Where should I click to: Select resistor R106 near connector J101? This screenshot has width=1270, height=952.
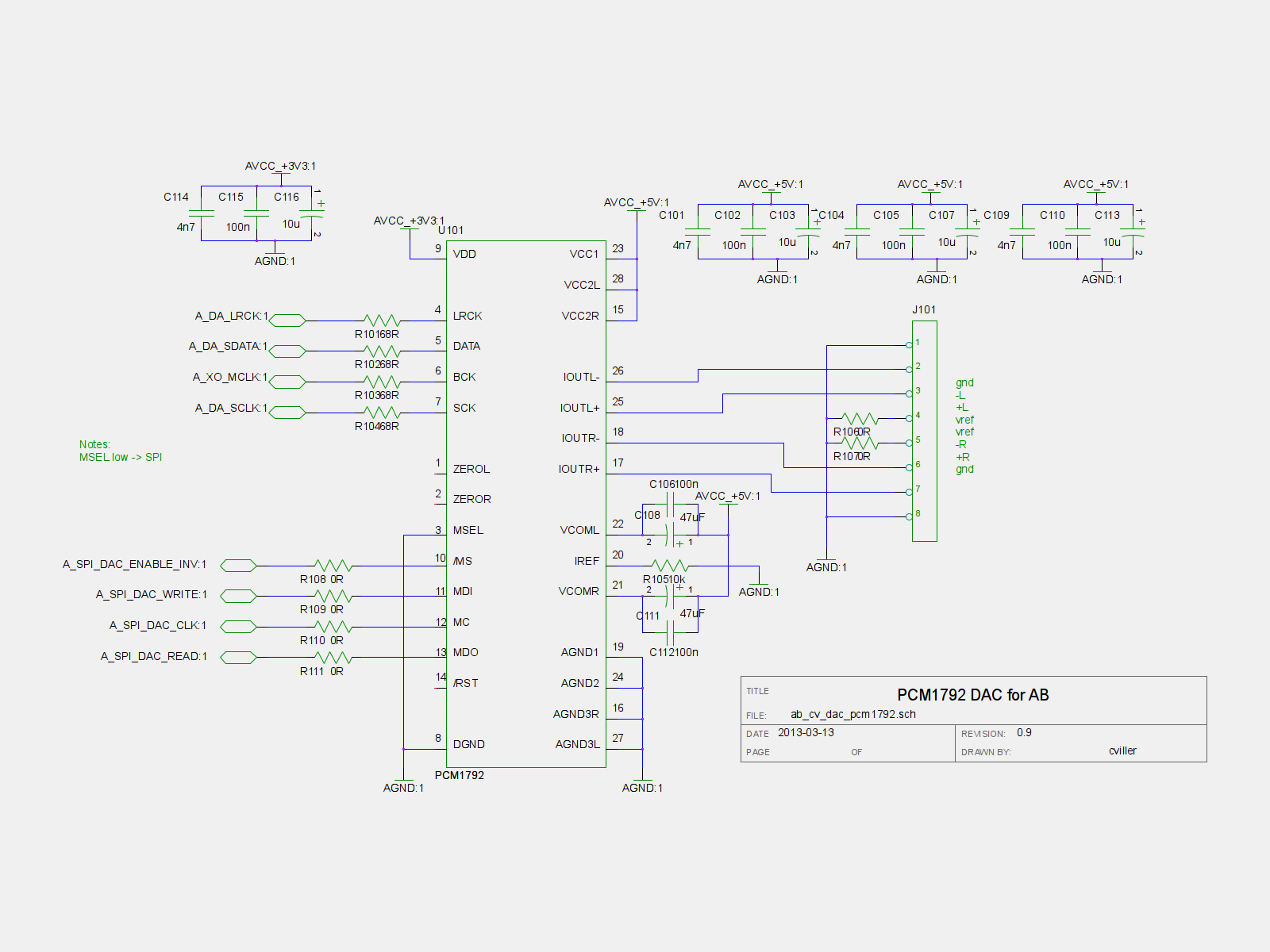coord(860,418)
